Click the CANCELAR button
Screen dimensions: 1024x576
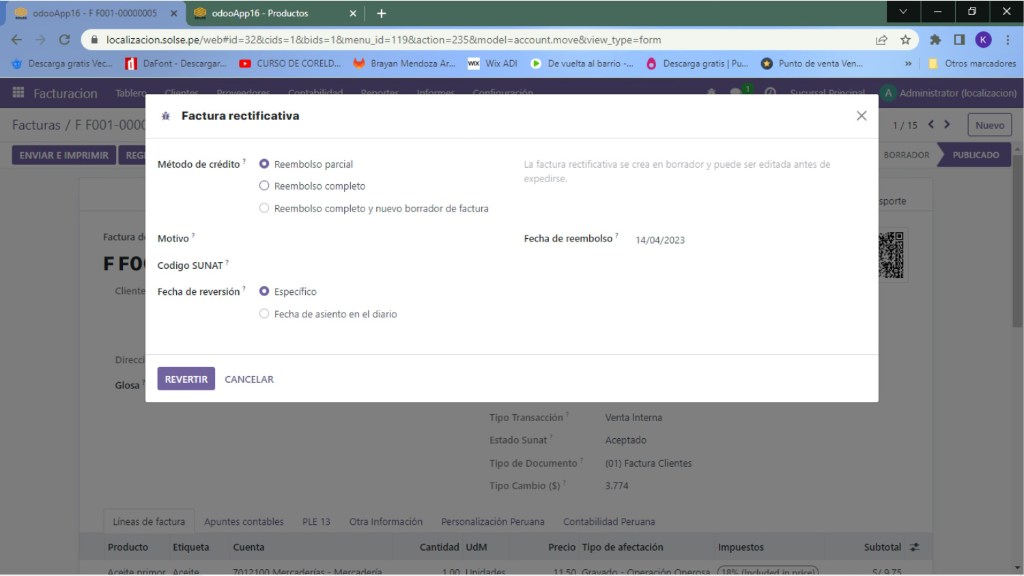pos(249,379)
